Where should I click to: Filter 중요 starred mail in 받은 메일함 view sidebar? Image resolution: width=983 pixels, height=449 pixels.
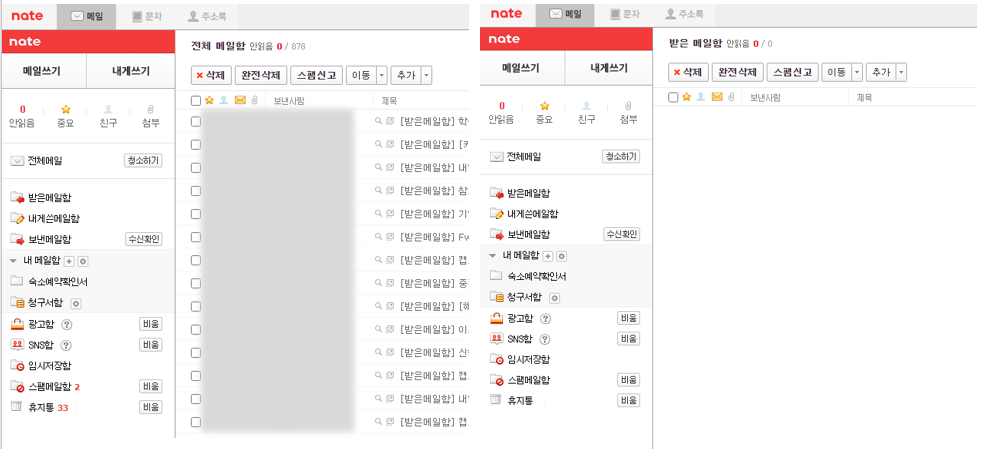point(544,113)
